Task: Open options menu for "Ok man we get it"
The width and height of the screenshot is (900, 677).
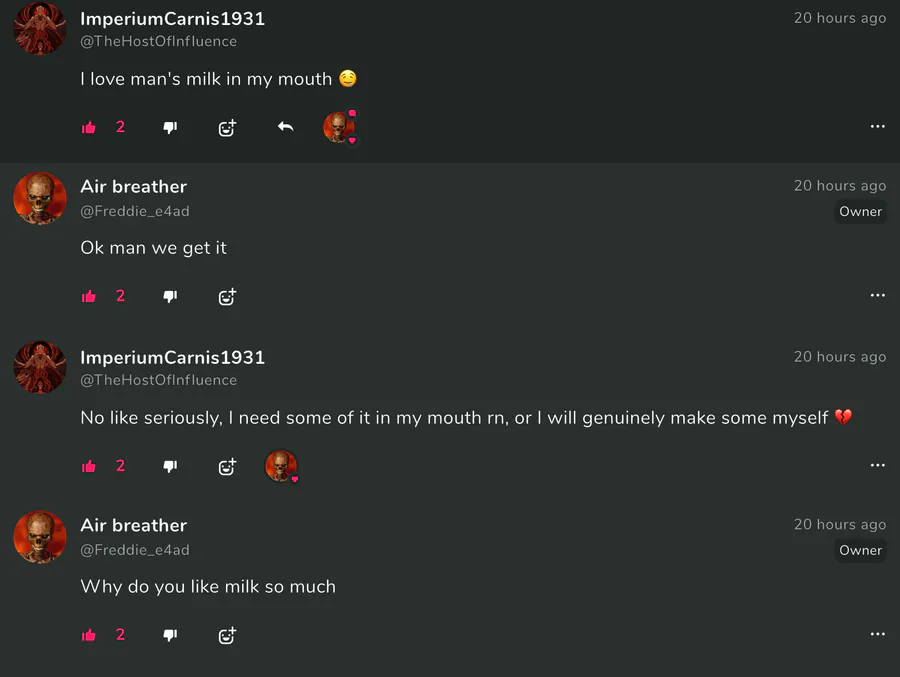Action: point(877,296)
